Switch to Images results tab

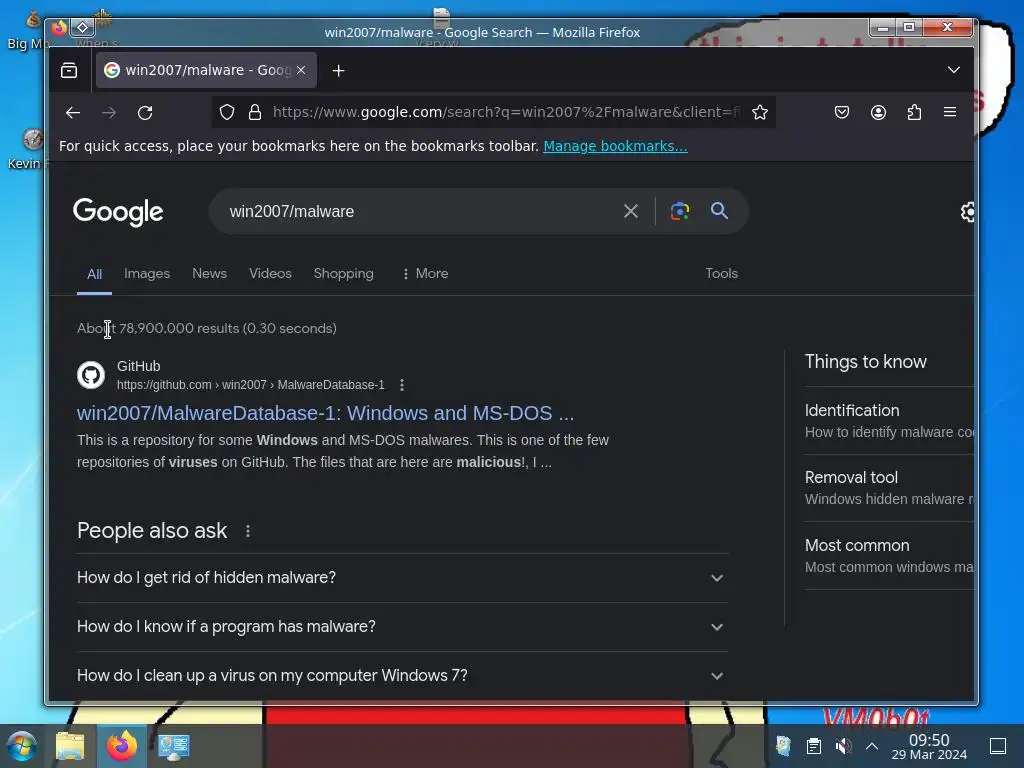(147, 273)
